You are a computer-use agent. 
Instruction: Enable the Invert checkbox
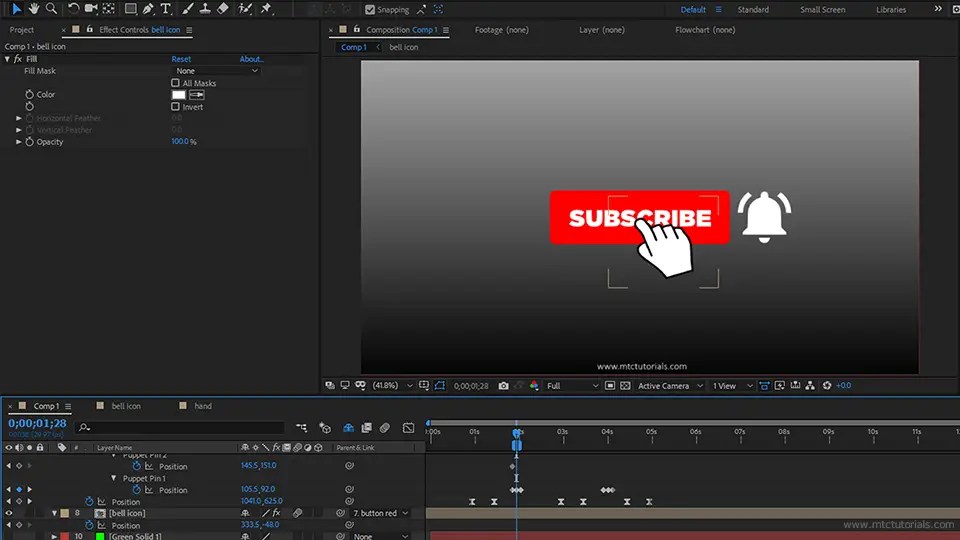point(176,107)
